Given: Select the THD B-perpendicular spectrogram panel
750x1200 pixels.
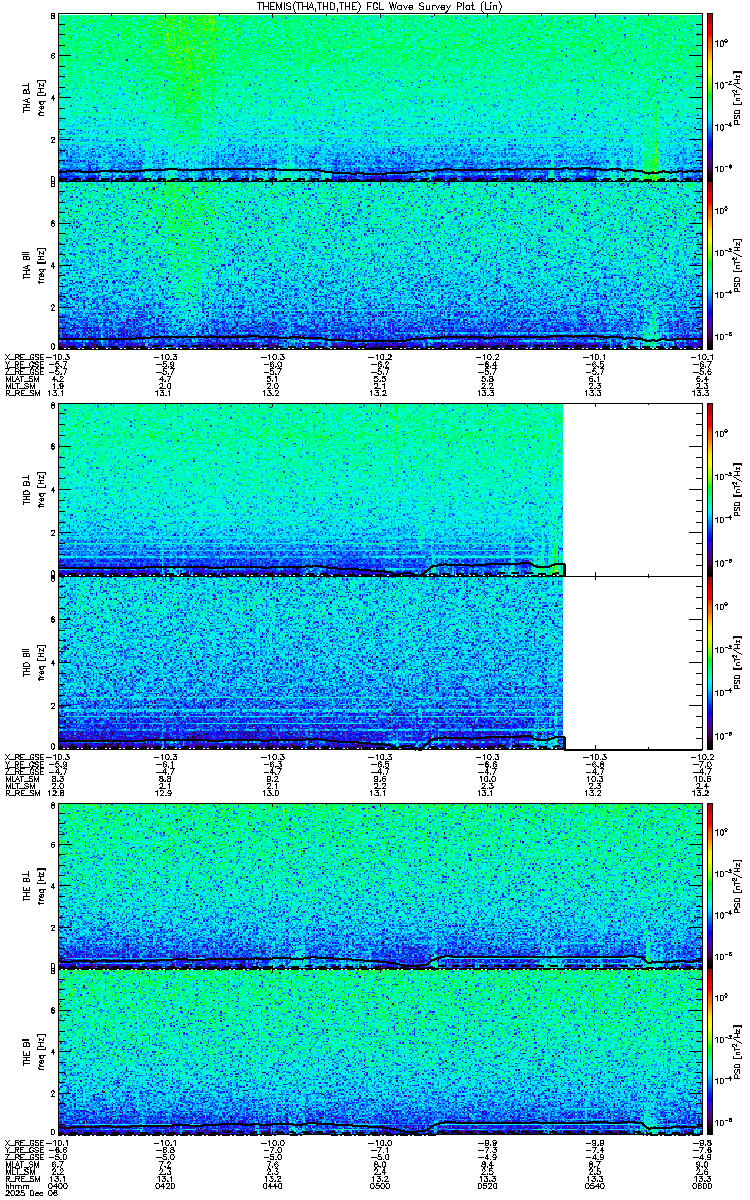Looking at the screenshot, I should pos(380,490).
